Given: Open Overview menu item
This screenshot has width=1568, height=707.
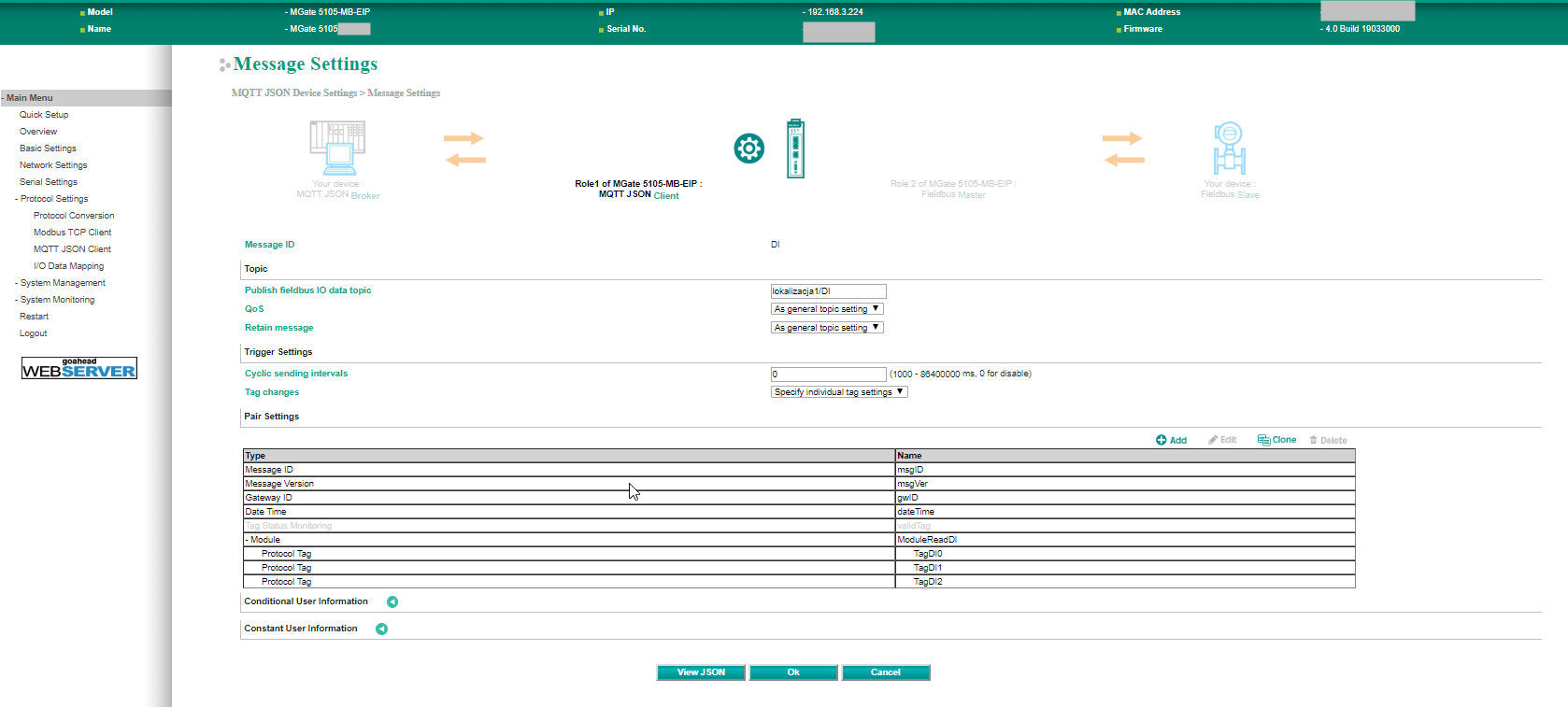Looking at the screenshot, I should click(38, 132).
